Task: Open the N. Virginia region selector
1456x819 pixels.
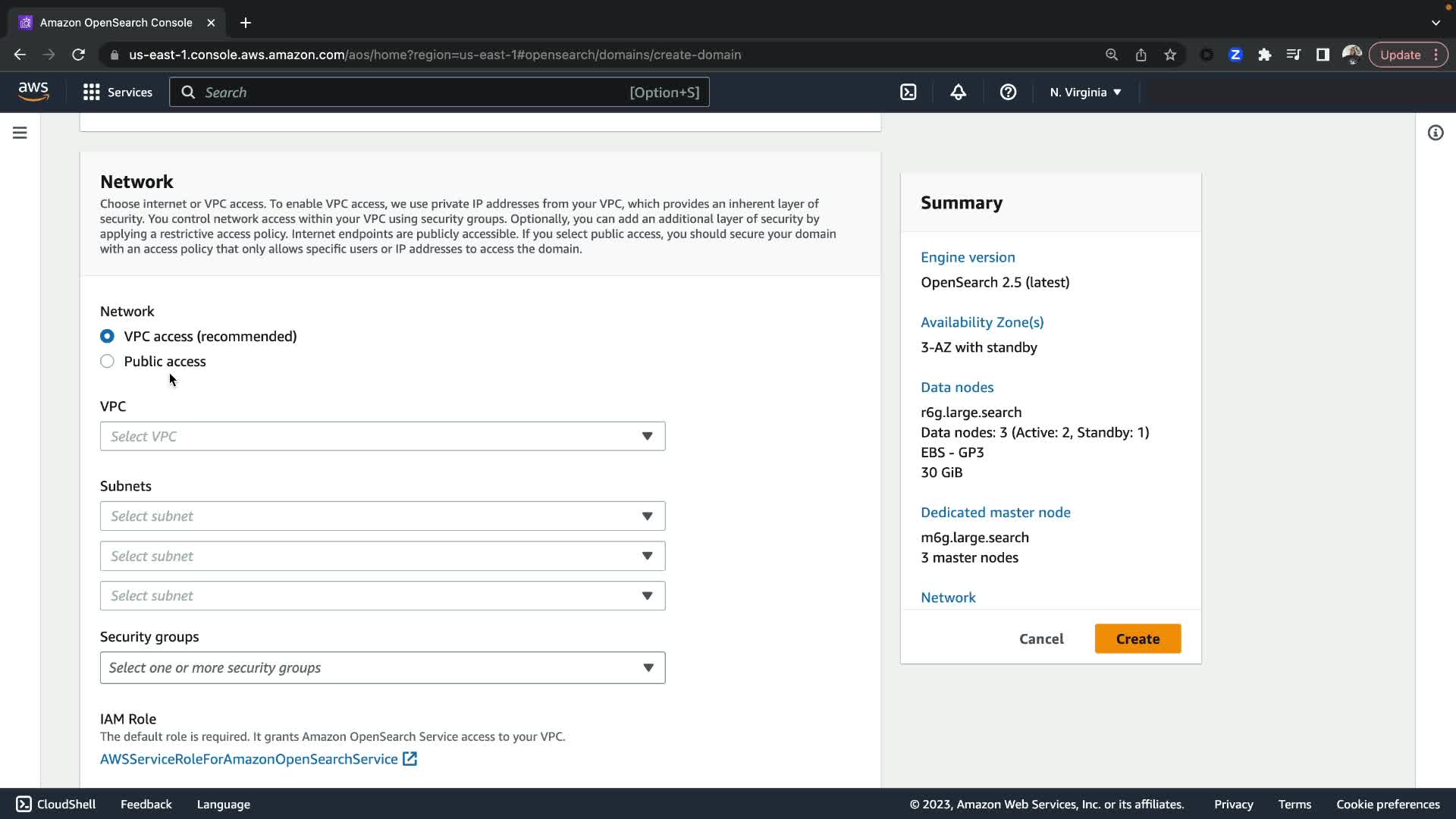Action: point(1085,93)
